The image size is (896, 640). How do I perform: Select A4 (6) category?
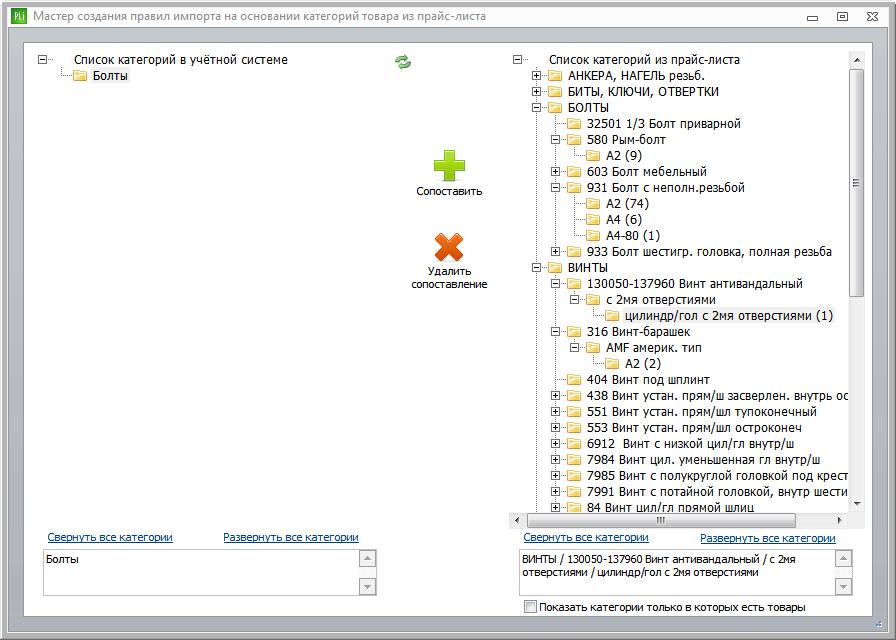coord(624,219)
